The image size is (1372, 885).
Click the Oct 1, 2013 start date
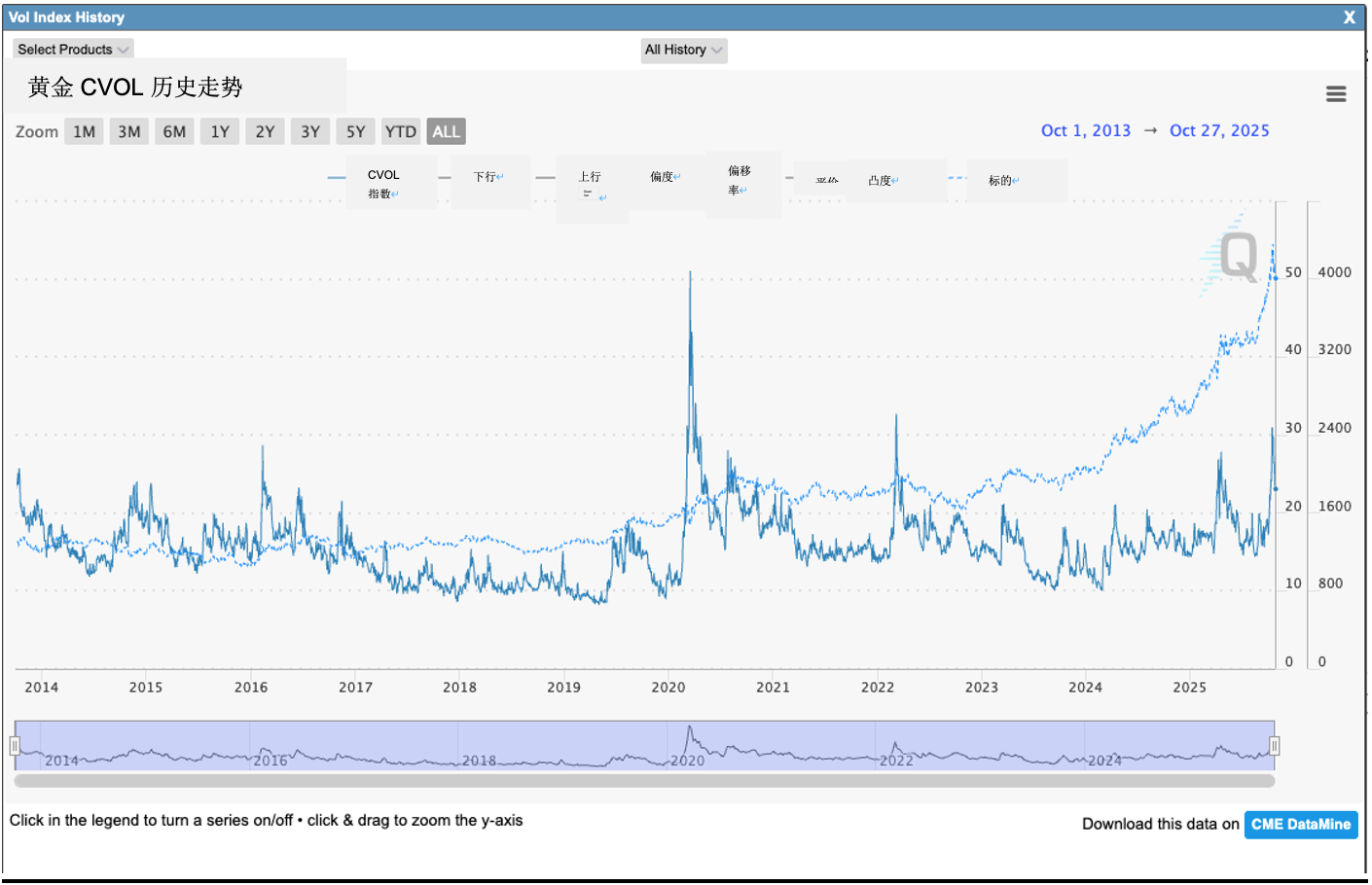[x=1085, y=130]
